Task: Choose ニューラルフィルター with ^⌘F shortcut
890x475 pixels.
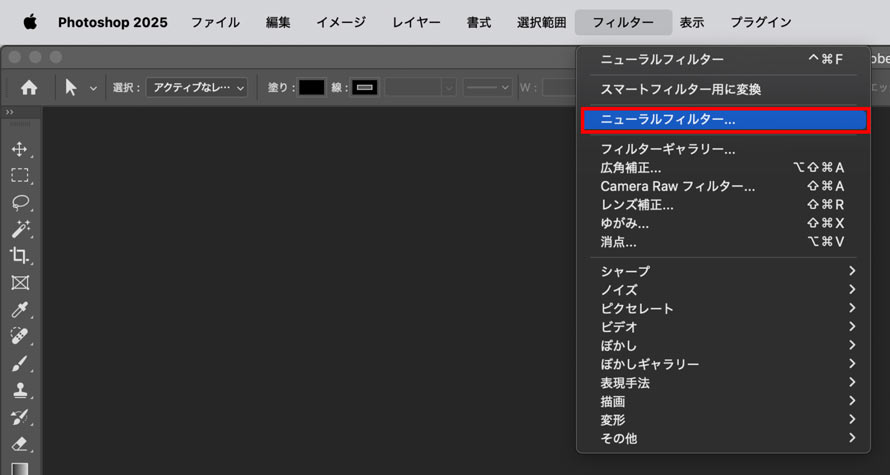Action: [x=723, y=60]
